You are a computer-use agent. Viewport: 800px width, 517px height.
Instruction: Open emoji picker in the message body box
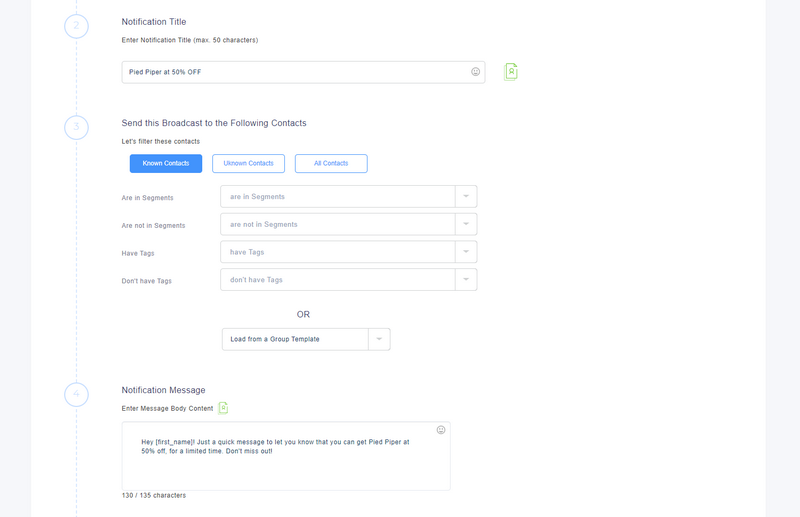coord(441,430)
